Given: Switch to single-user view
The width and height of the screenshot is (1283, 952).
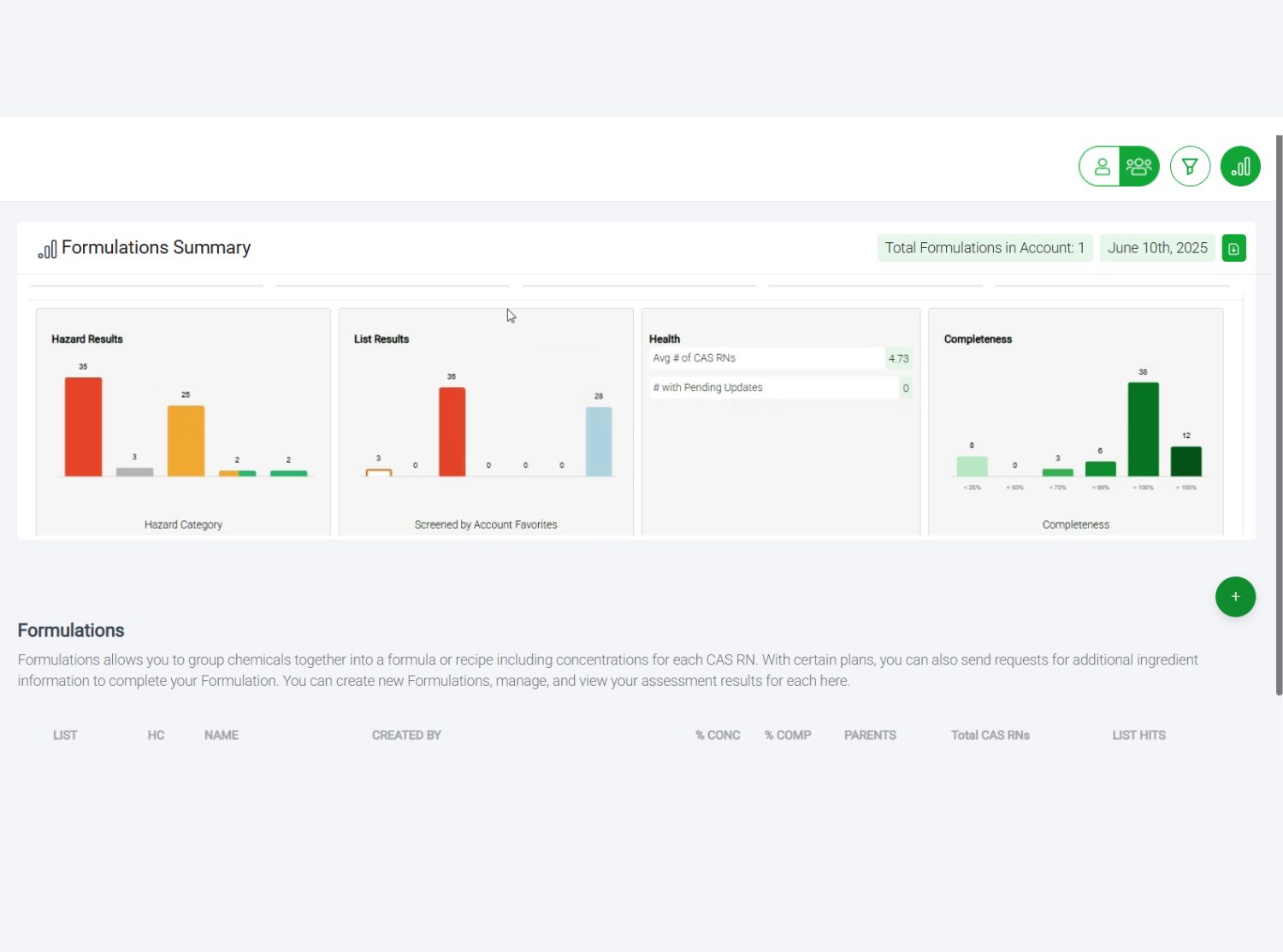Looking at the screenshot, I should point(1102,166).
